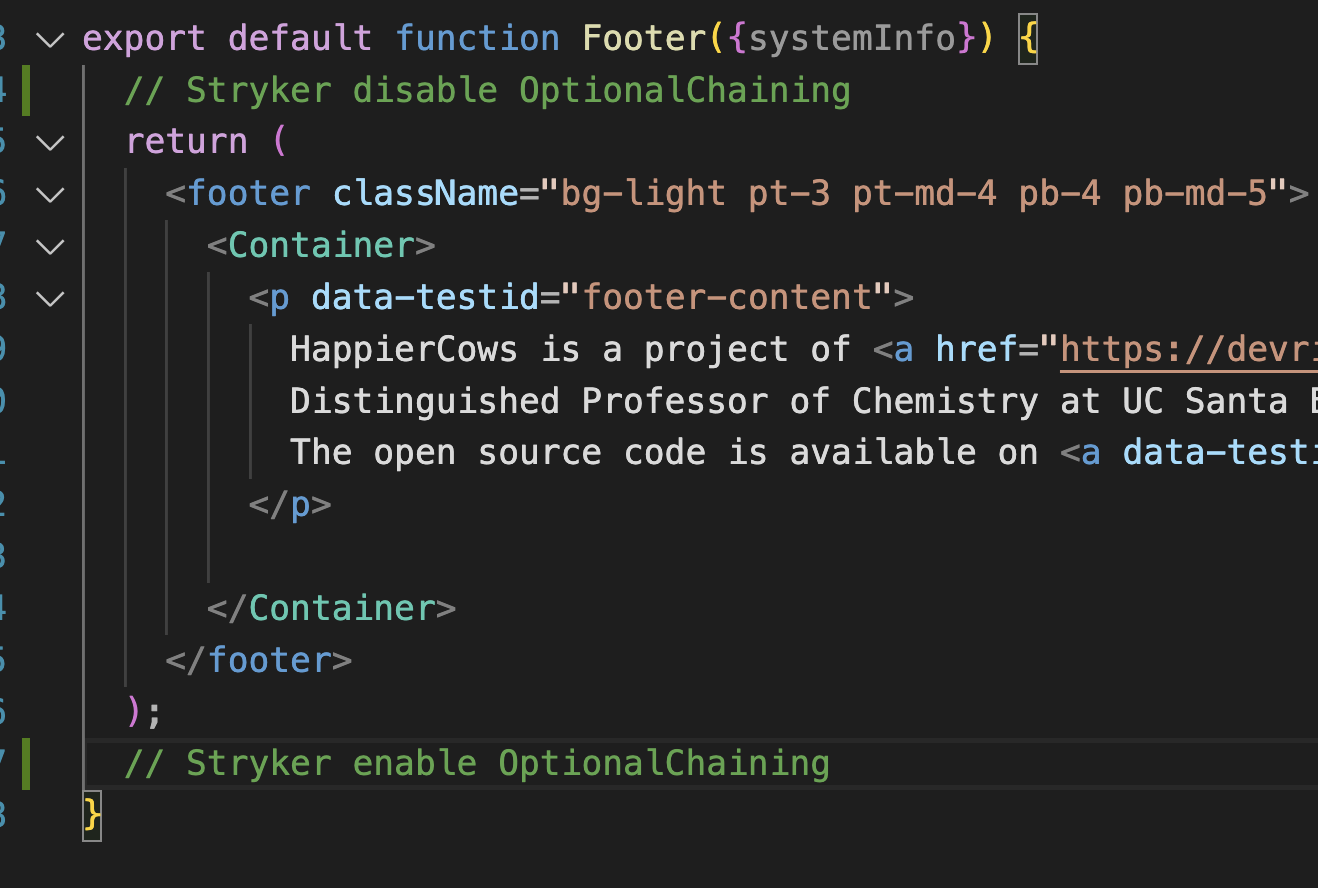Click the "footer-content" test id string
The width and height of the screenshot is (1318, 888).
[727, 297]
